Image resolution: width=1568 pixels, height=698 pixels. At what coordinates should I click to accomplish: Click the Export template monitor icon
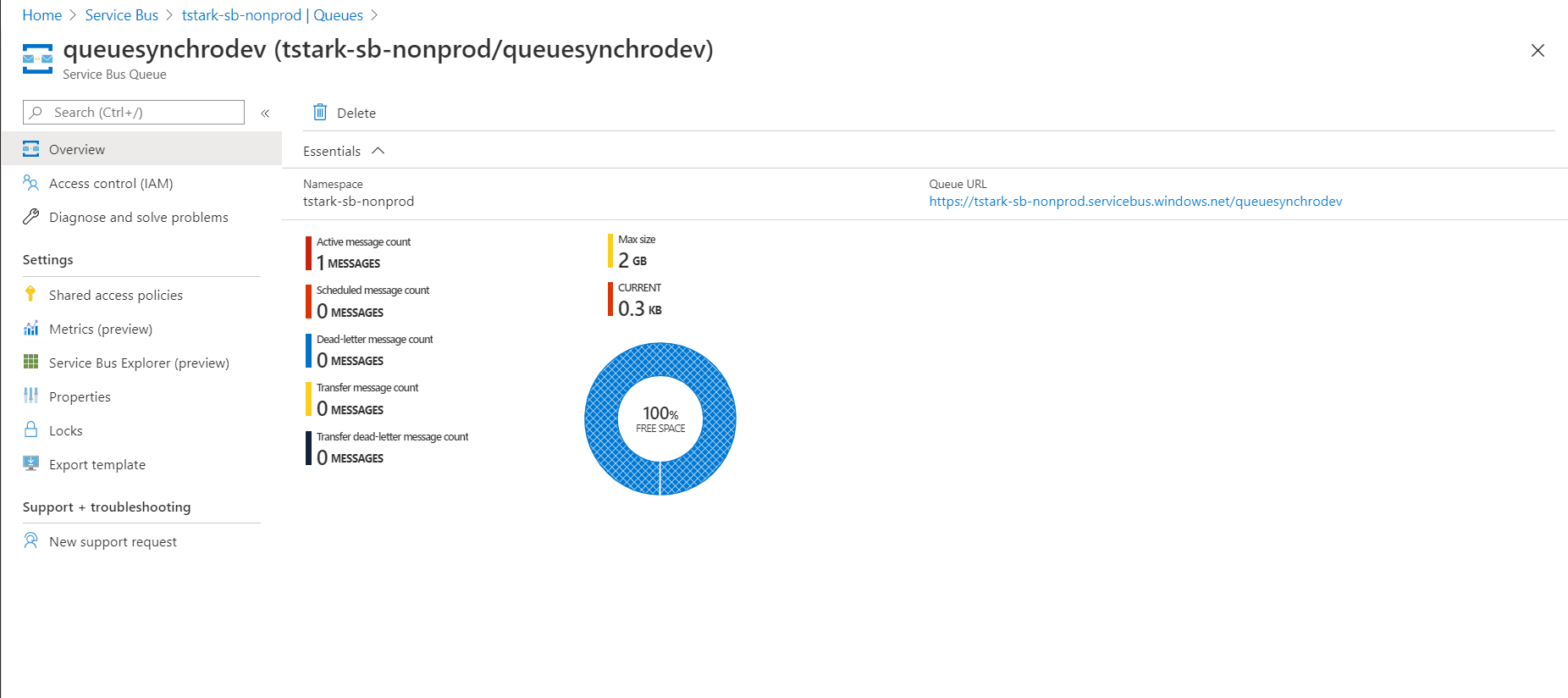click(31, 464)
